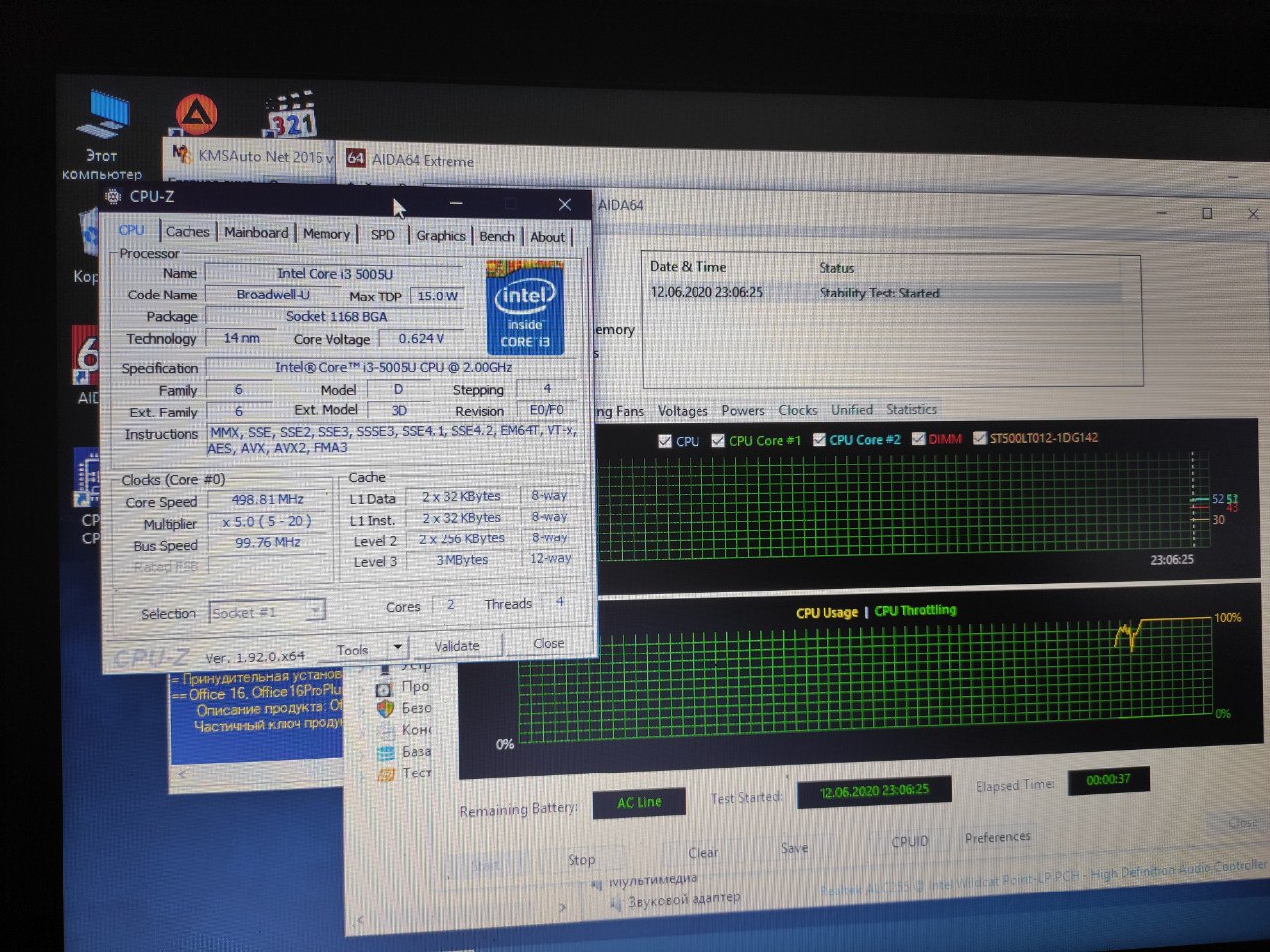Open the 321 media player desktop icon
The image size is (1270, 952).
(x=291, y=115)
